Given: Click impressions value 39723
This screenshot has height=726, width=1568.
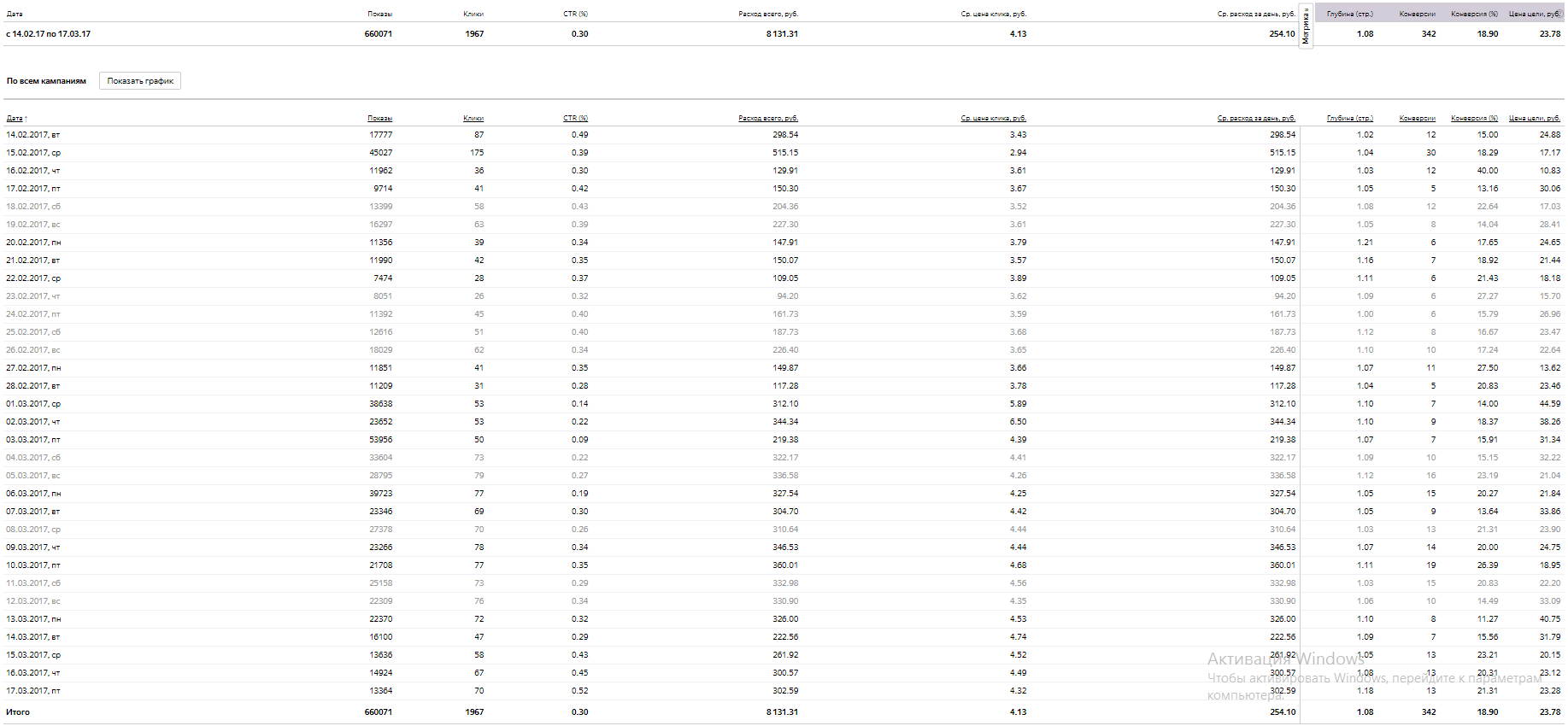Looking at the screenshot, I should (x=381, y=494).
